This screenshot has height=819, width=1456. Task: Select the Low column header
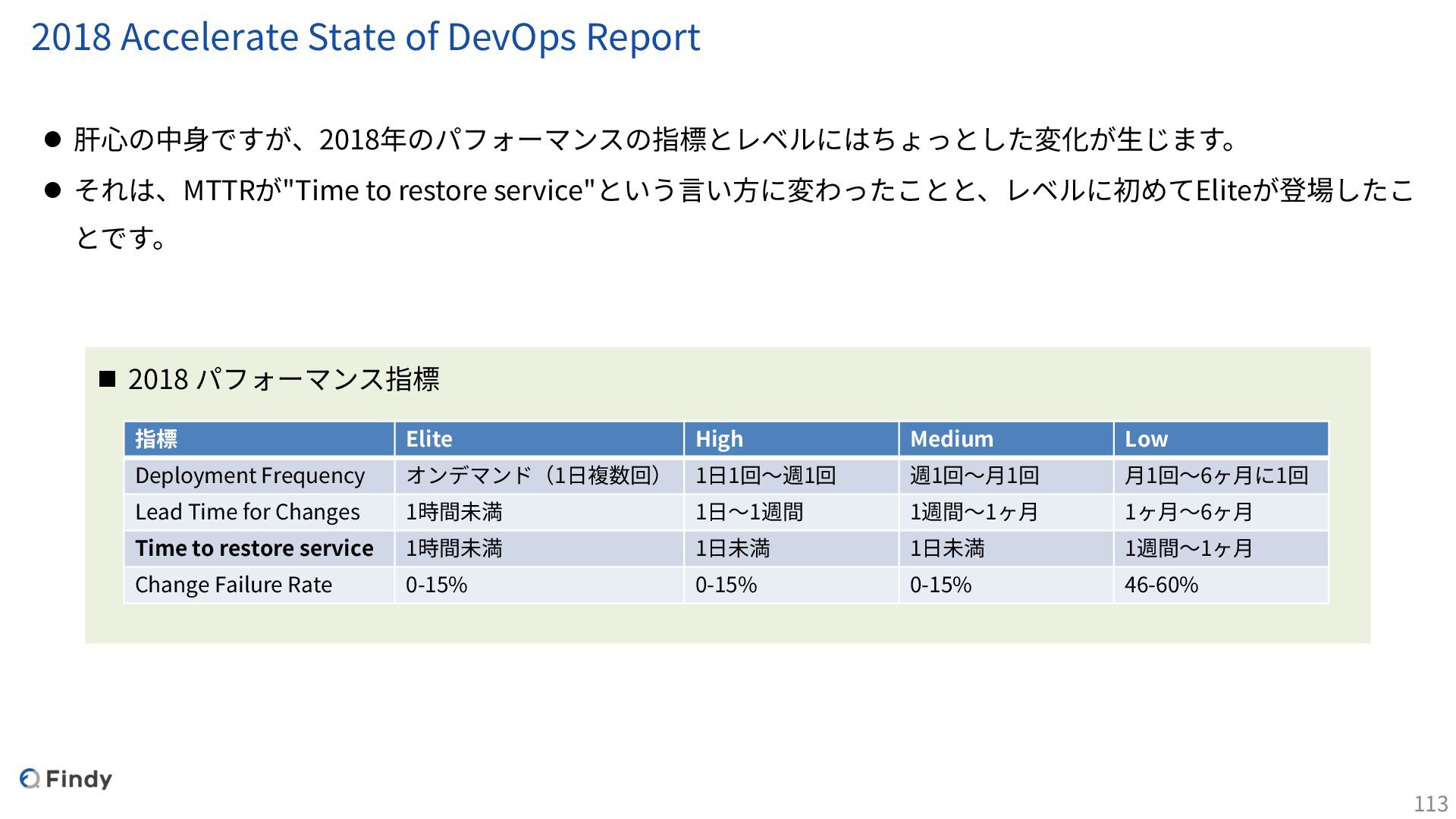[1146, 439]
